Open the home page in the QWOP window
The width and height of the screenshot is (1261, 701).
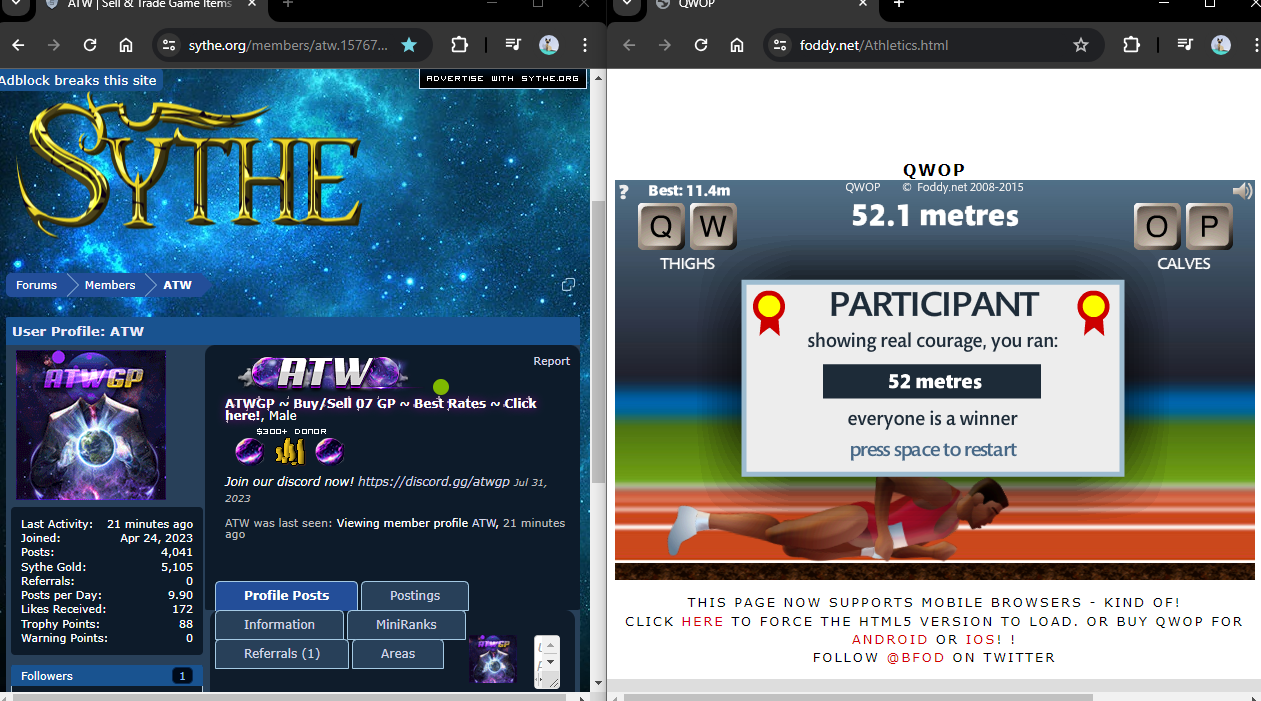[x=737, y=45]
